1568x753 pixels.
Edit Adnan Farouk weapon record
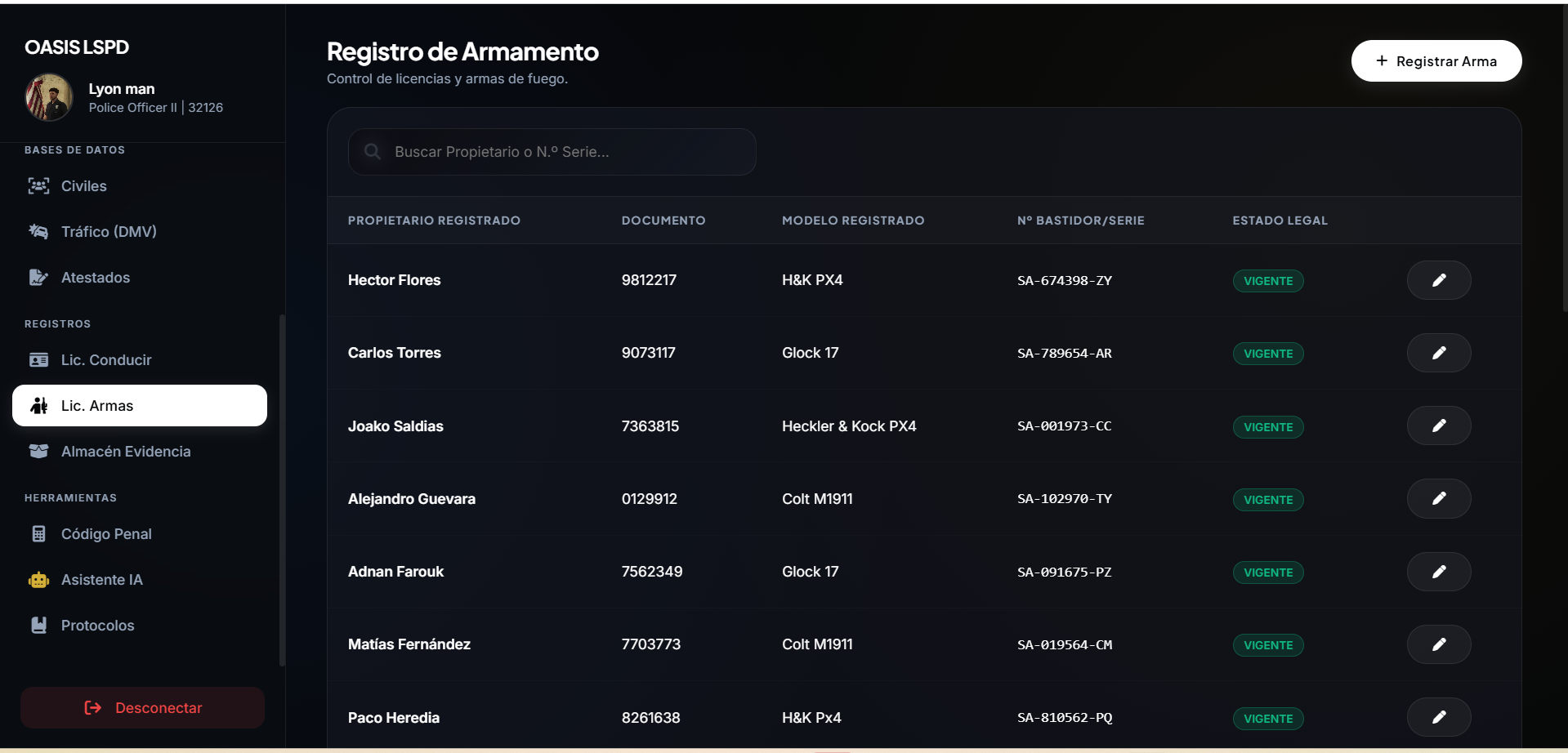(x=1439, y=572)
